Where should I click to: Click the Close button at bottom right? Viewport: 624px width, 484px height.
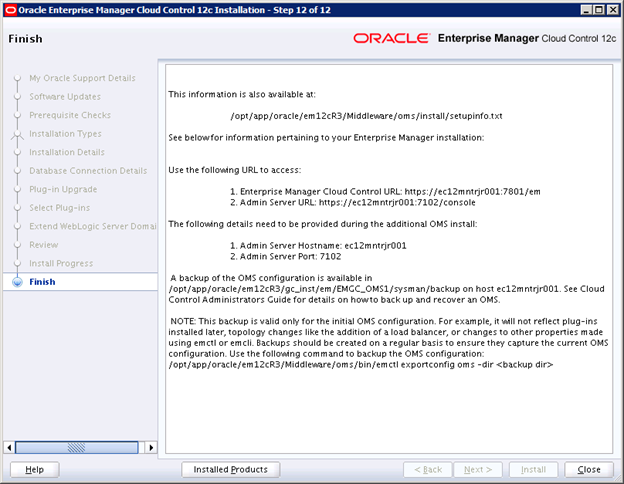589,470
